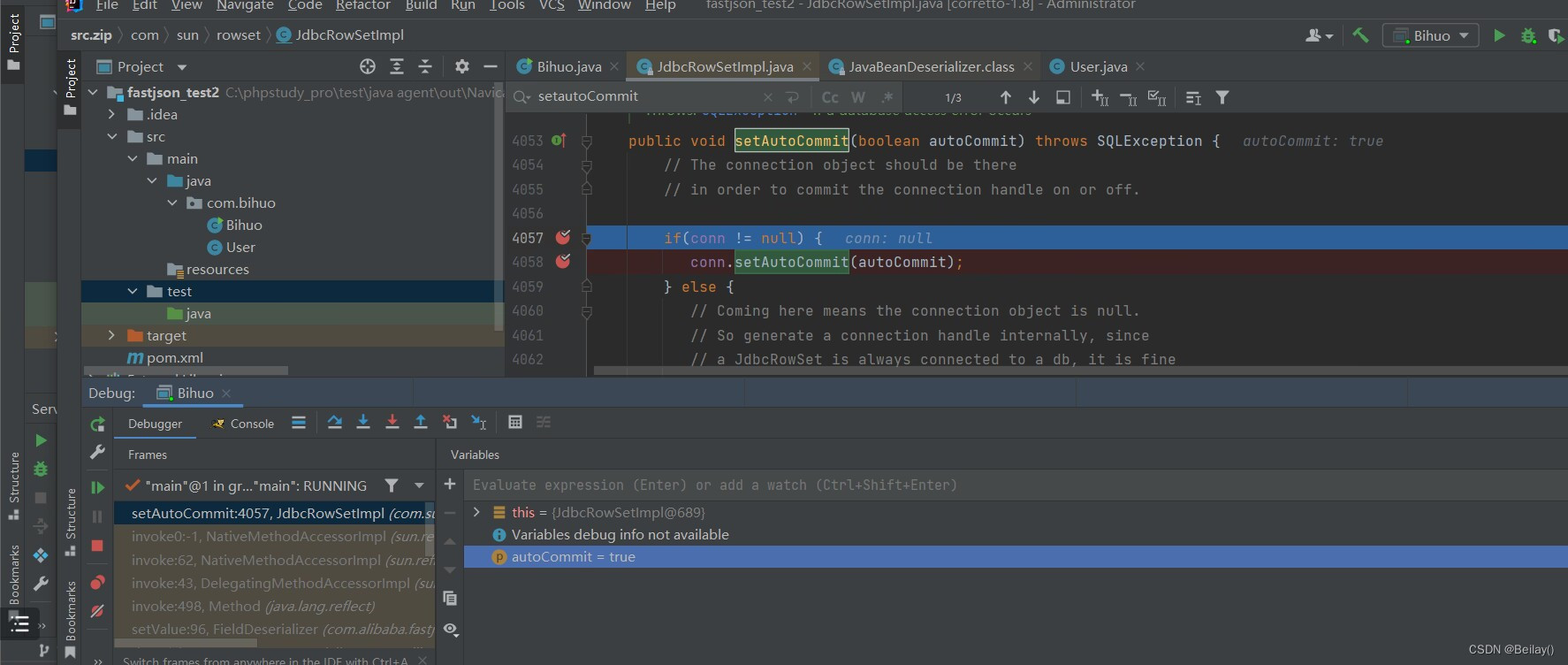
Task: Switch to the User.java tab
Action: pyautogui.click(x=1098, y=66)
